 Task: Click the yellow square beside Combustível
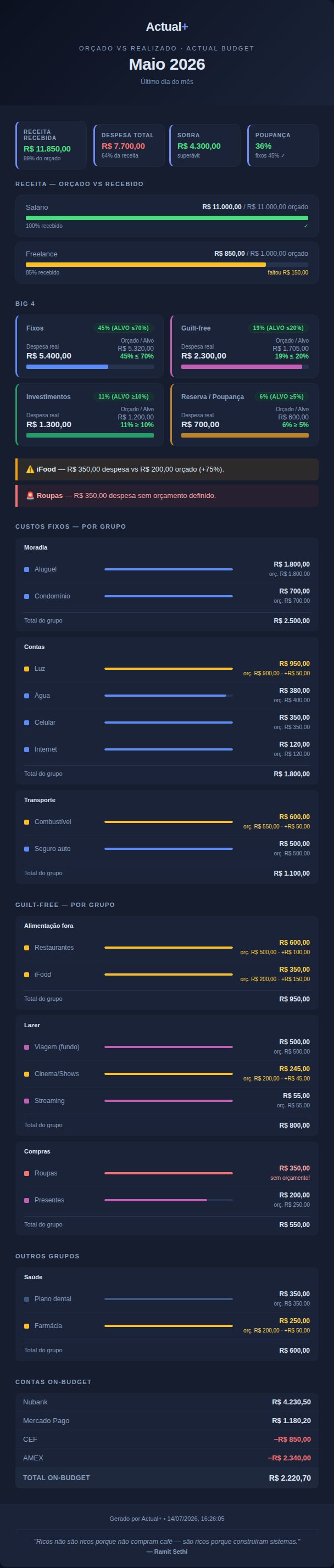(x=26, y=822)
